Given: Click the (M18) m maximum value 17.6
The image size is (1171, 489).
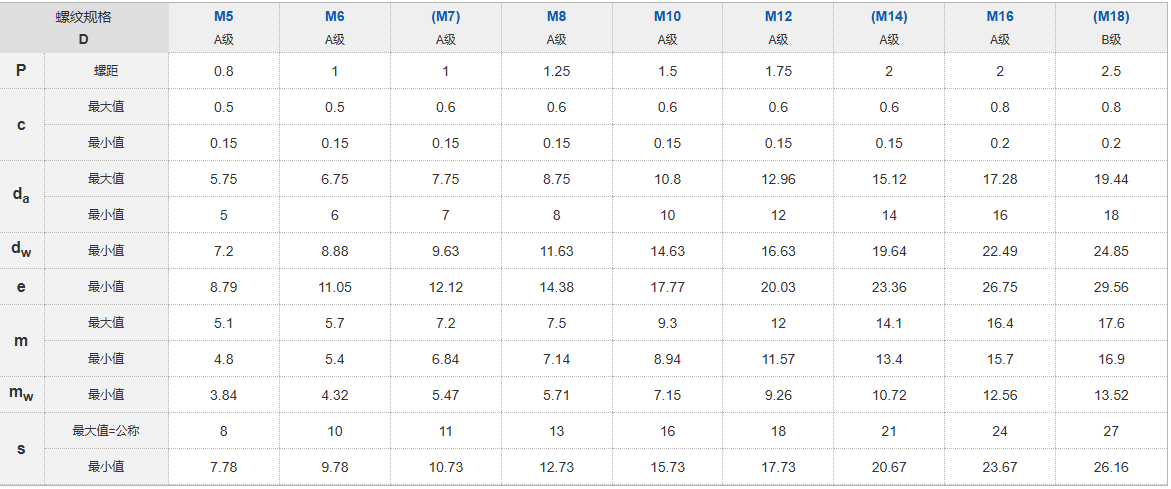Looking at the screenshot, I should click(x=1111, y=323).
